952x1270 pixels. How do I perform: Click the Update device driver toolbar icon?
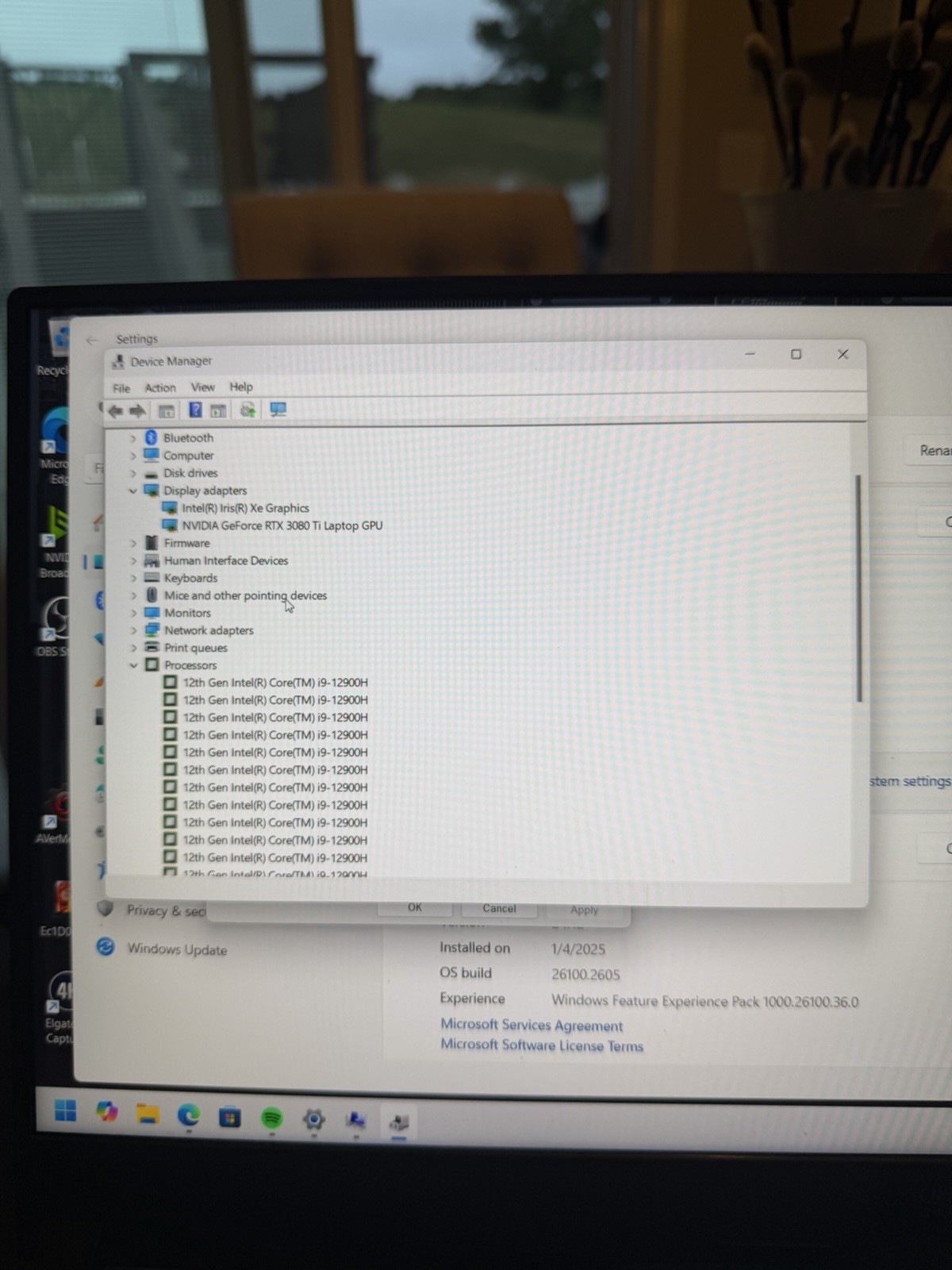tap(248, 410)
